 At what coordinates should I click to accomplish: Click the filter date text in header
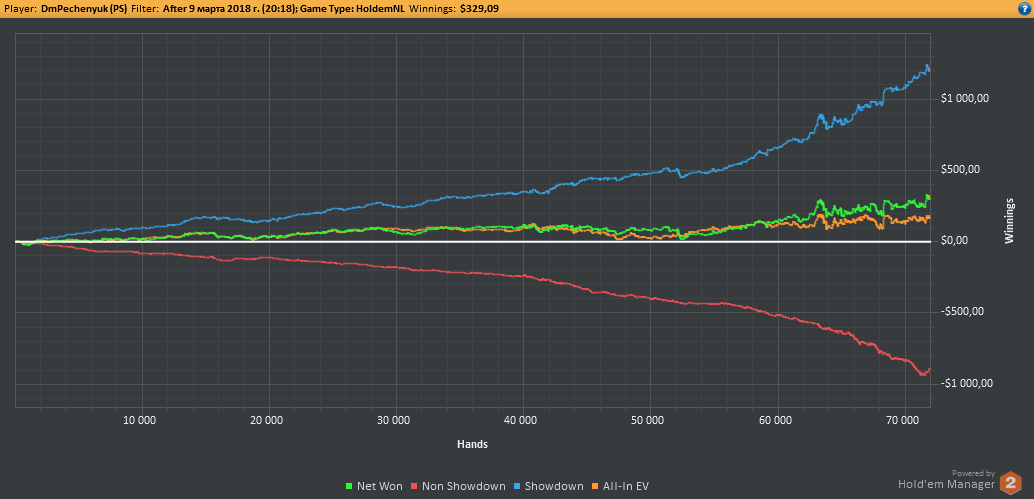228,7
